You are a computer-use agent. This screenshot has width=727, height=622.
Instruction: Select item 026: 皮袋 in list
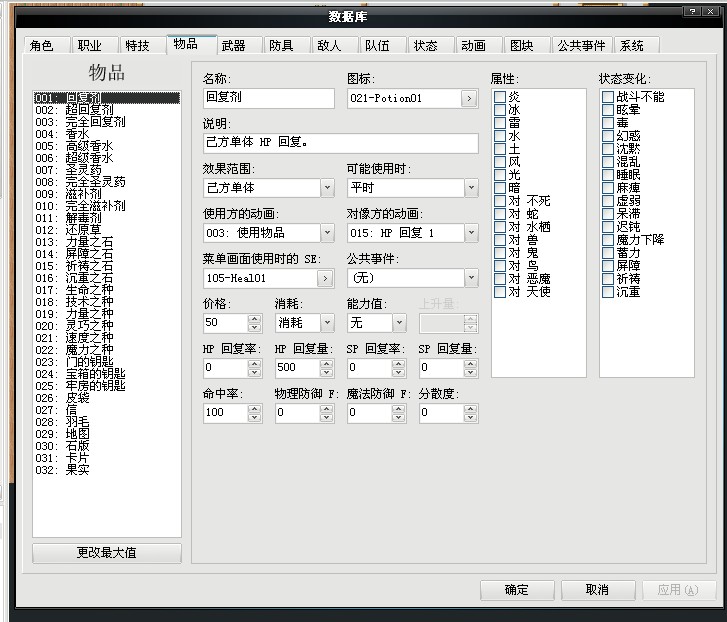[106, 398]
